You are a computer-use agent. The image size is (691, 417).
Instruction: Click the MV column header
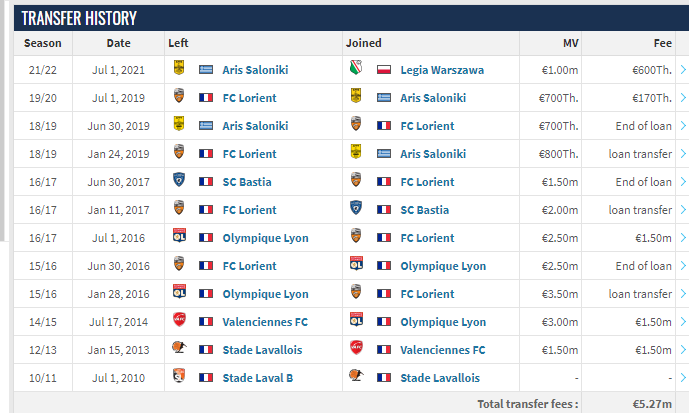tap(571, 43)
